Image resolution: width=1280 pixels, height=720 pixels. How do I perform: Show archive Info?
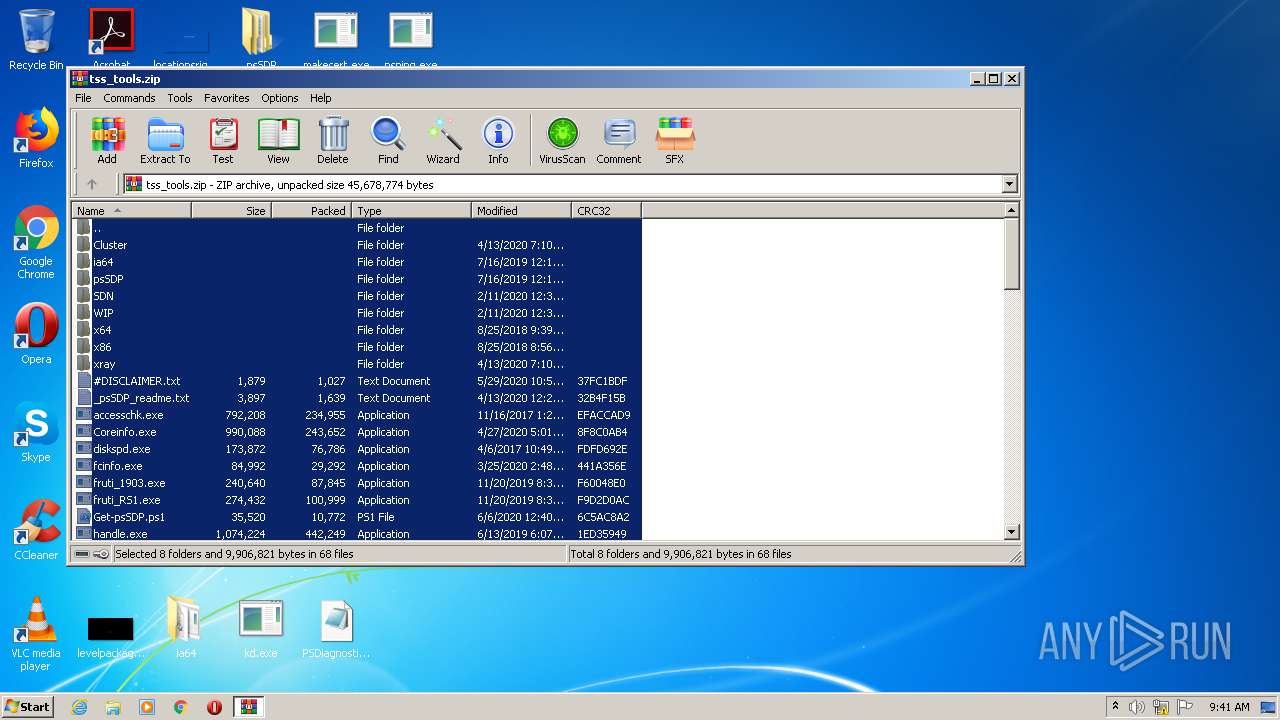point(498,141)
